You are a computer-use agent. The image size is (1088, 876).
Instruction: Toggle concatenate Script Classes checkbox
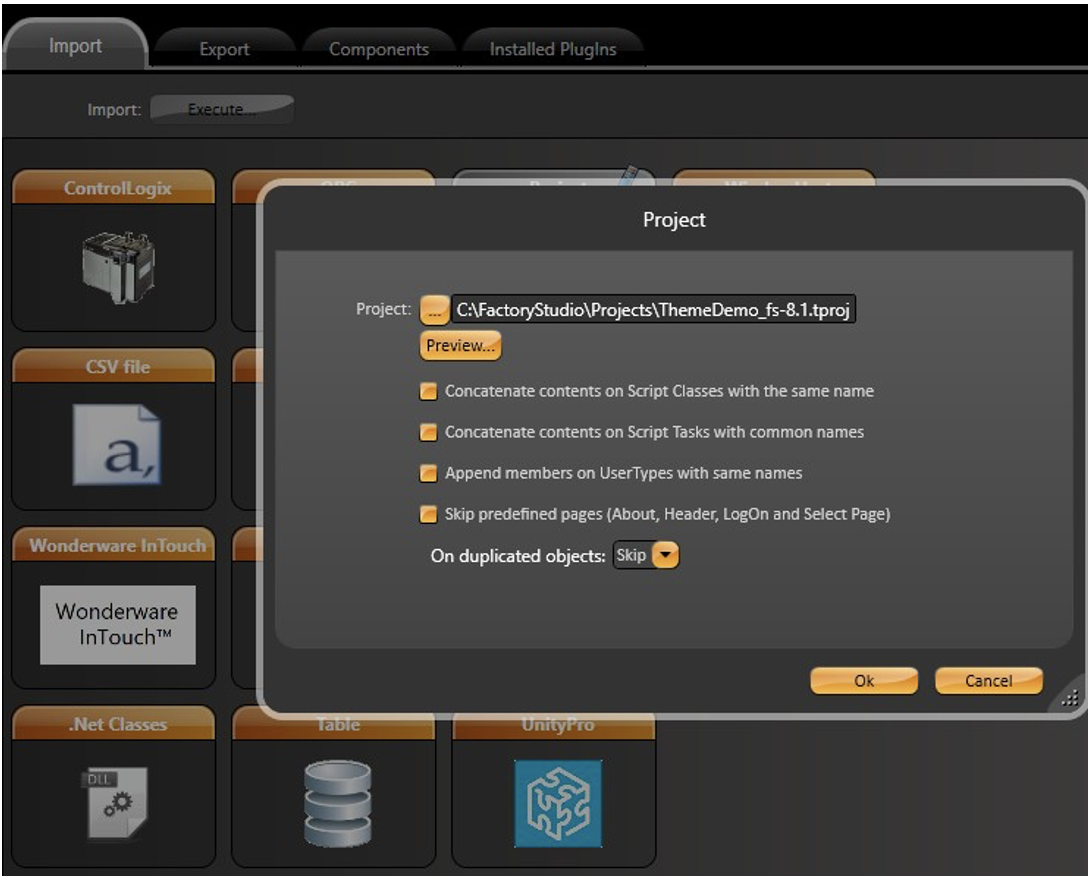click(428, 392)
